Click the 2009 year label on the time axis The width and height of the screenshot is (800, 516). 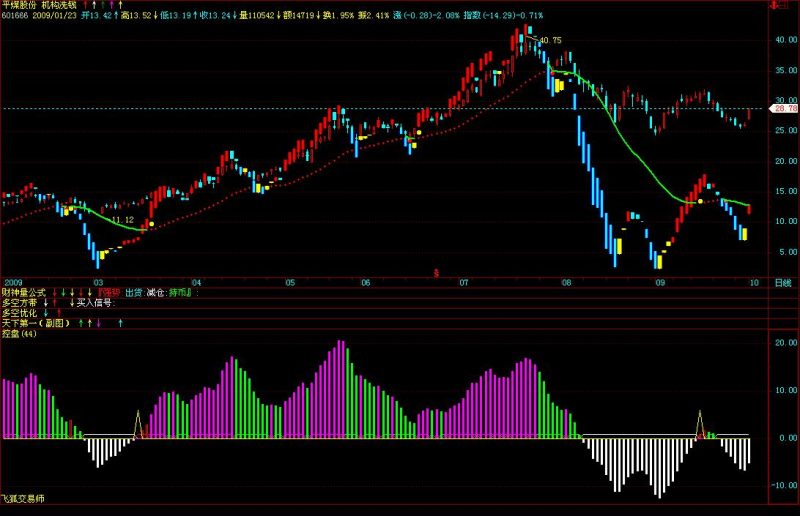click(x=13, y=283)
